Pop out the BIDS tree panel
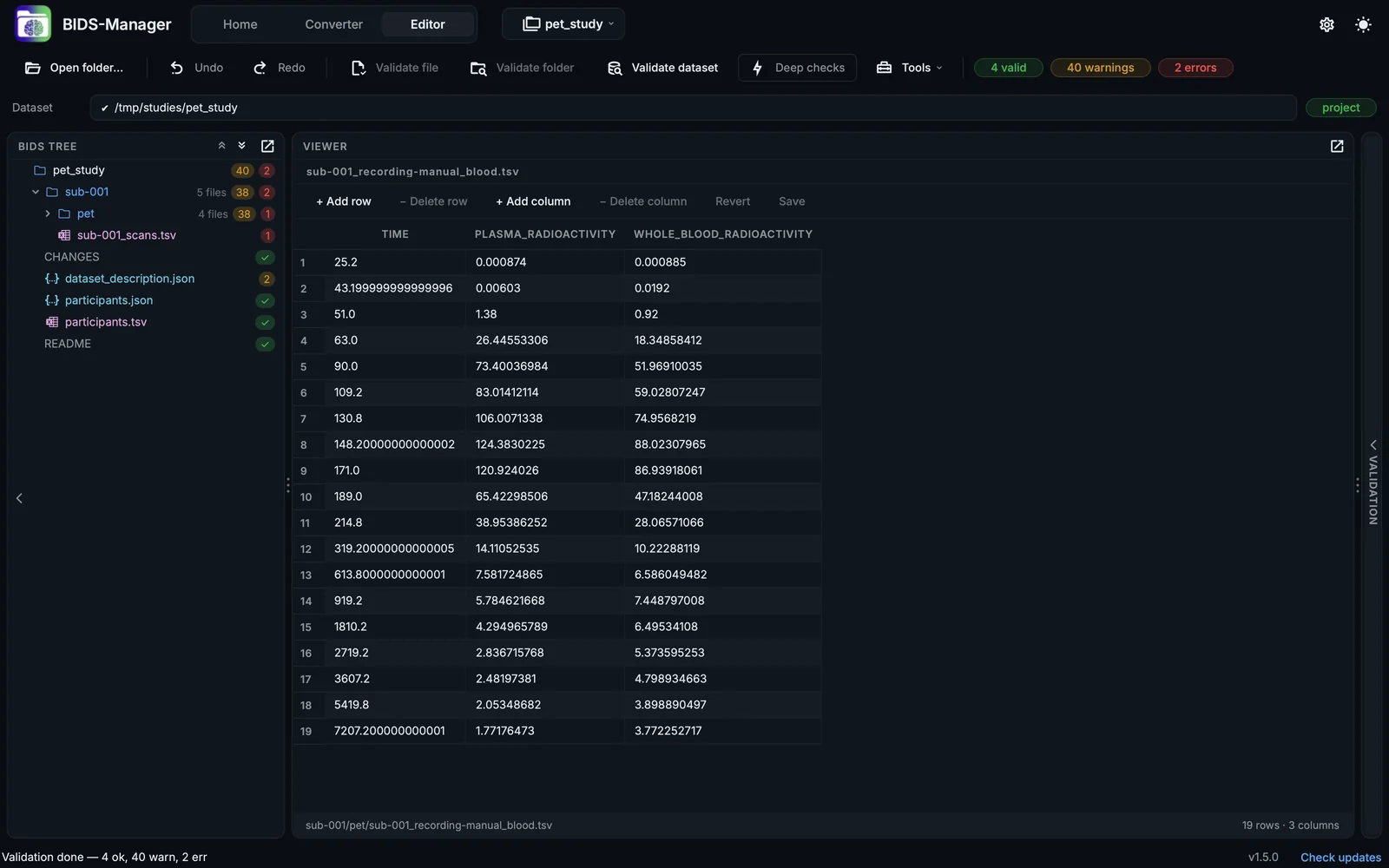Viewport: 1389px width, 868px height. (x=267, y=146)
